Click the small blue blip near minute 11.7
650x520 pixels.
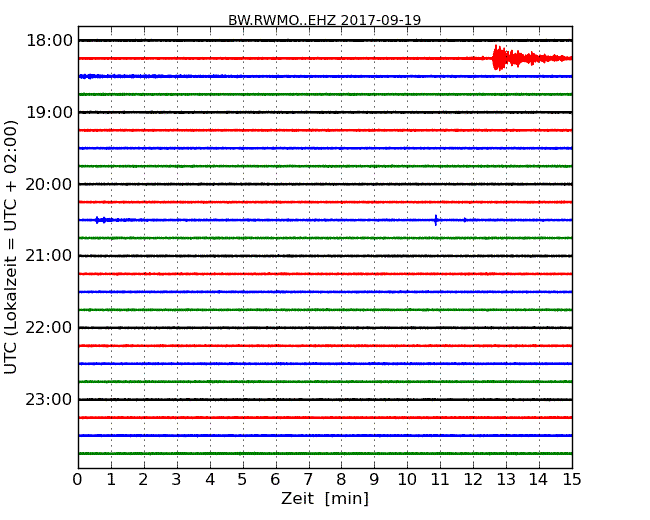click(x=465, y=220)
